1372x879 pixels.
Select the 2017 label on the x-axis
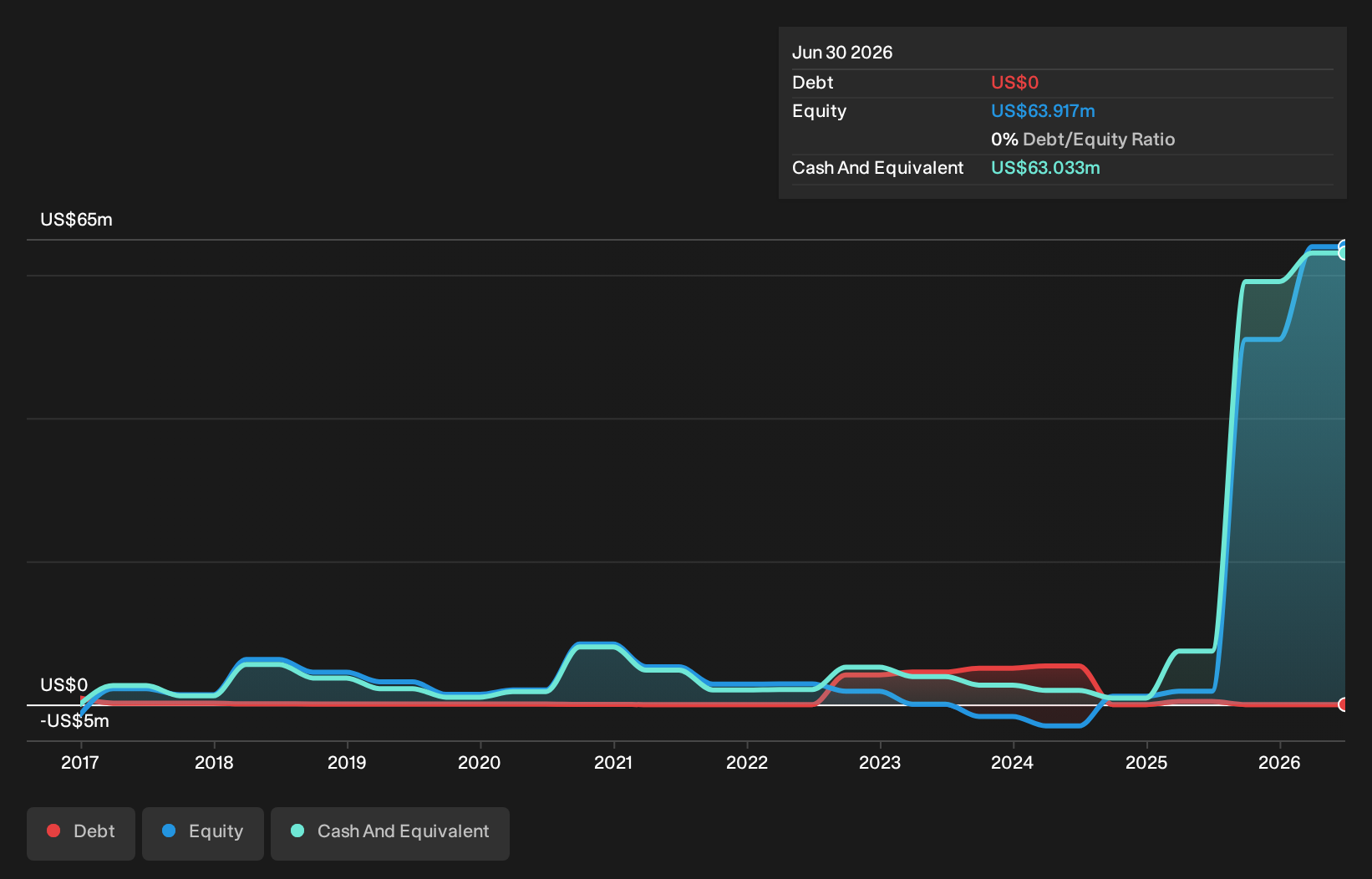[x=80, y=762]
